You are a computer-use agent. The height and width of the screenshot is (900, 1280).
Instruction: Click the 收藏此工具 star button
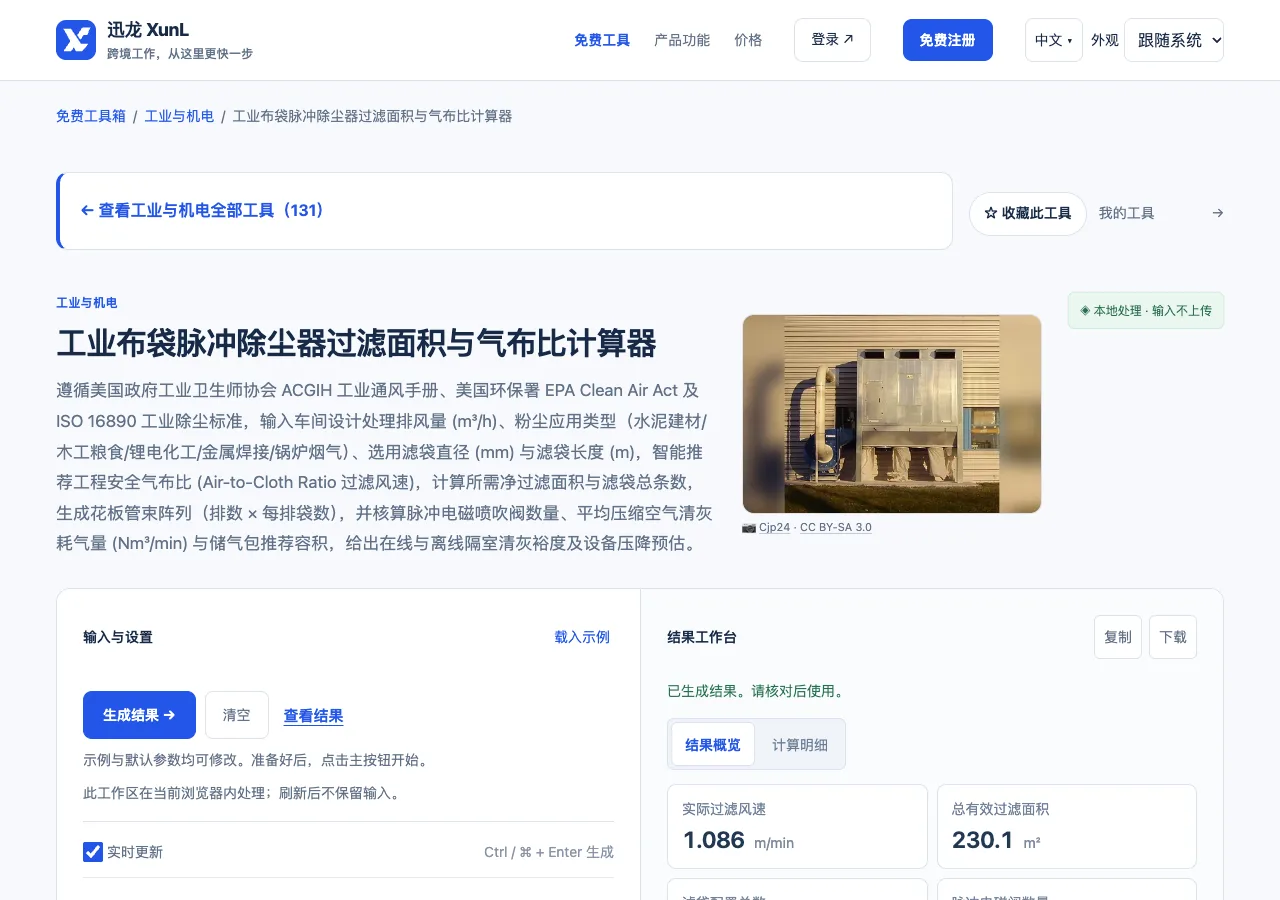click(x=1028, y=214)
